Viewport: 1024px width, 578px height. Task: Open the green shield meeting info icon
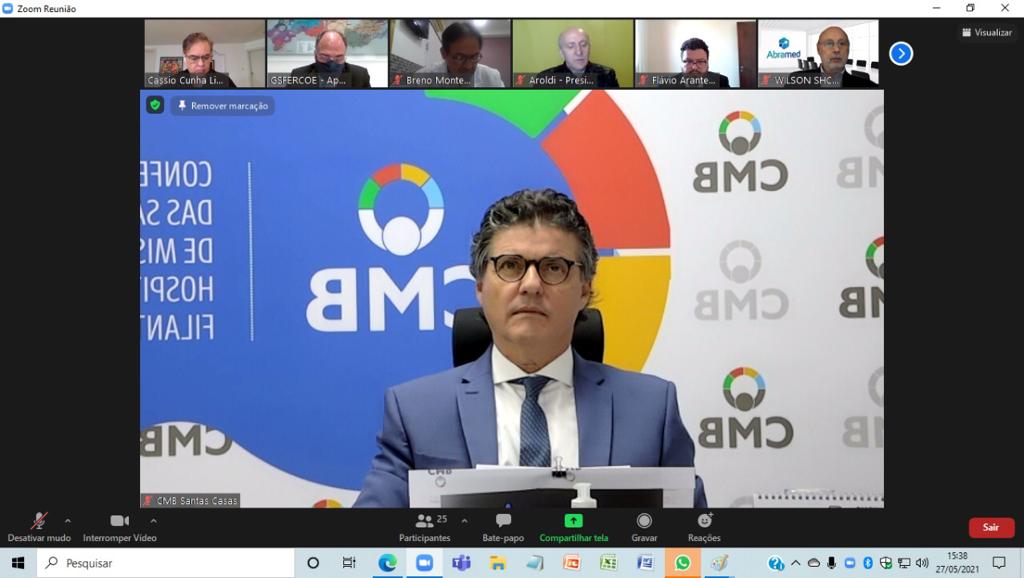(155, 105)
